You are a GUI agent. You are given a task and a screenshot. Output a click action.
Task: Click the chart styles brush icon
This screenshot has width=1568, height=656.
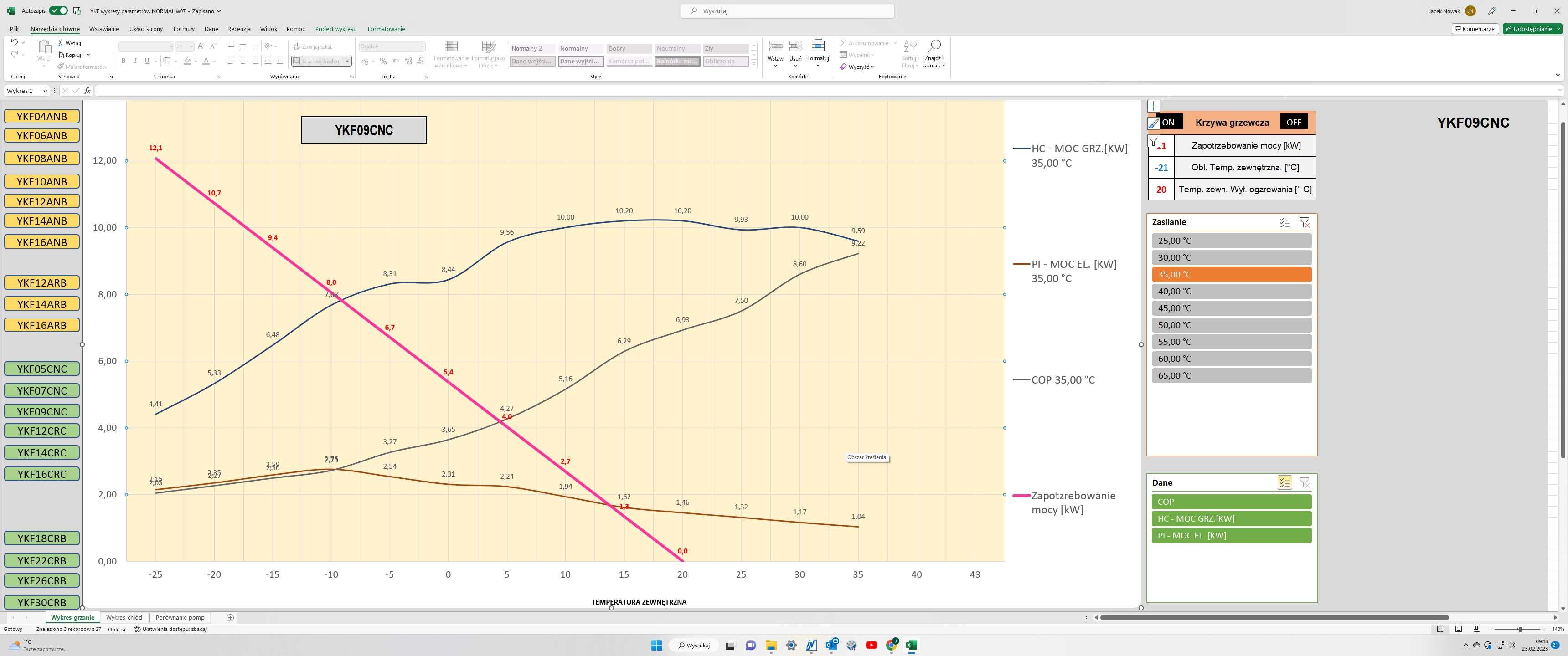pos(1154,123)
